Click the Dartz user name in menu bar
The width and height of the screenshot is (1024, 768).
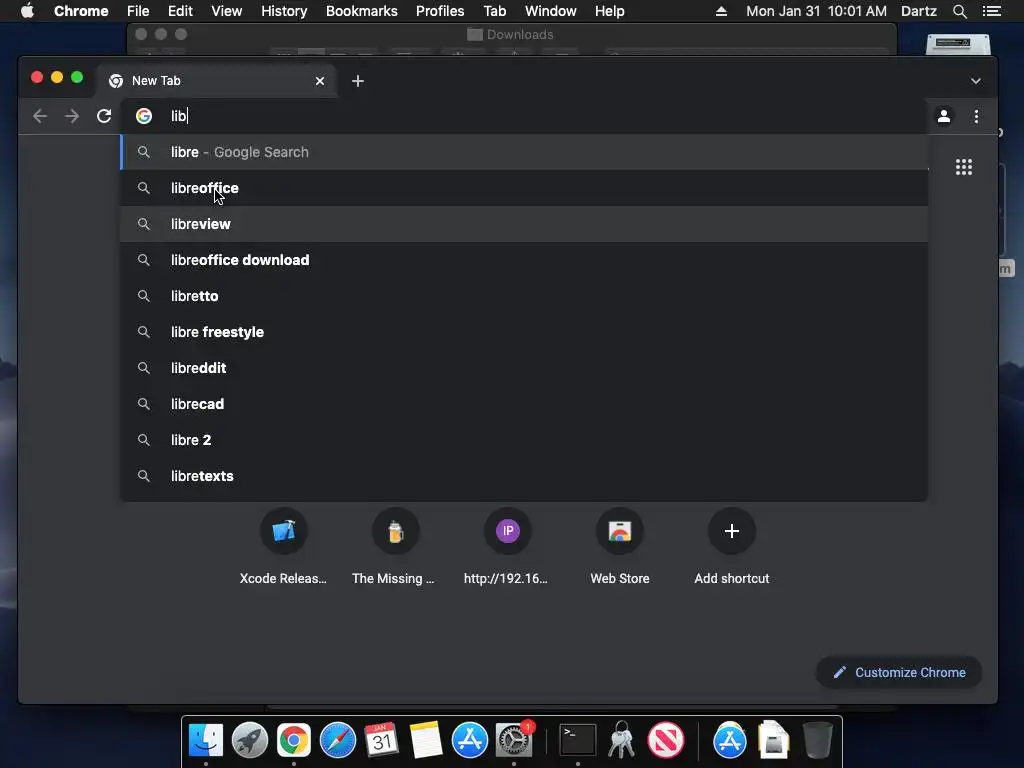tap(919, 11)
